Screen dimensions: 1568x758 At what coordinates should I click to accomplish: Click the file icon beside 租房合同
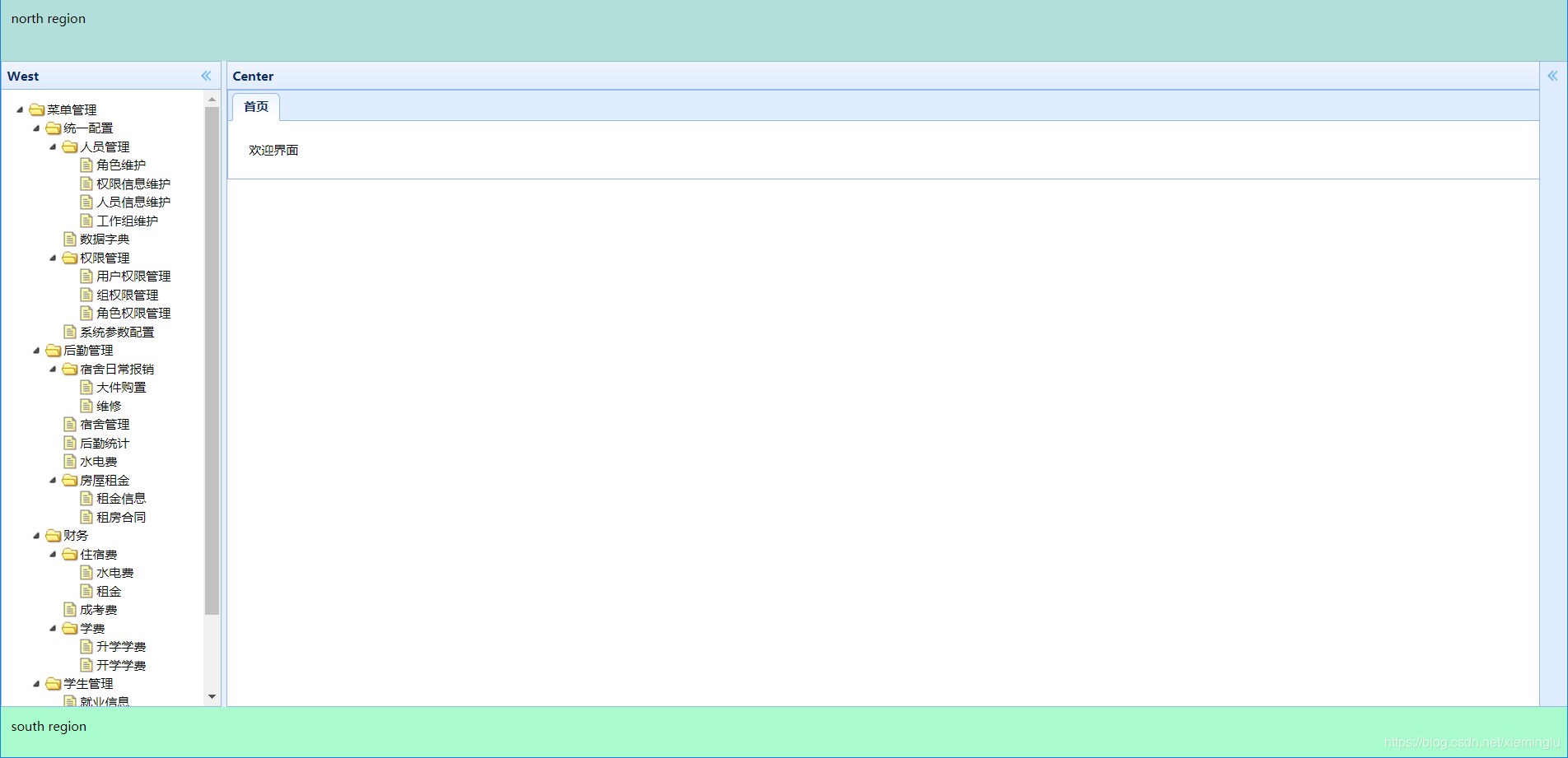(86, 517)
